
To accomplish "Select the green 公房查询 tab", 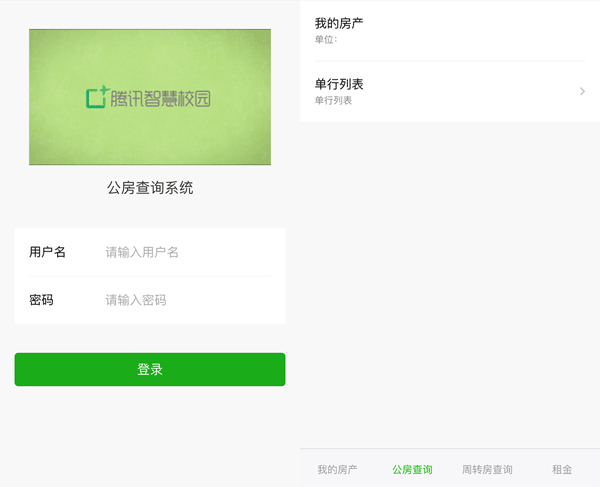I will [412, 469].
